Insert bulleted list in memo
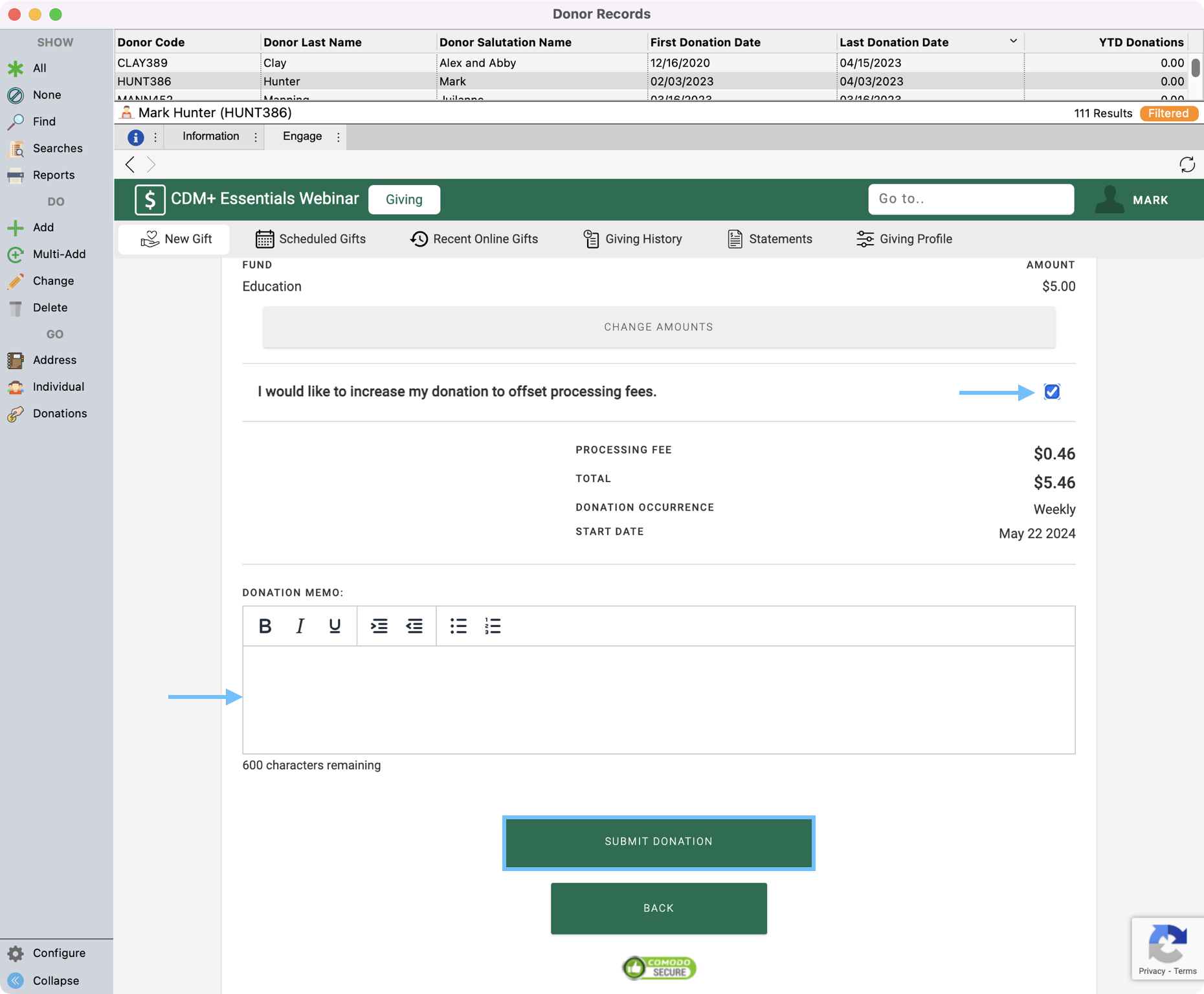 coord(458,626)
